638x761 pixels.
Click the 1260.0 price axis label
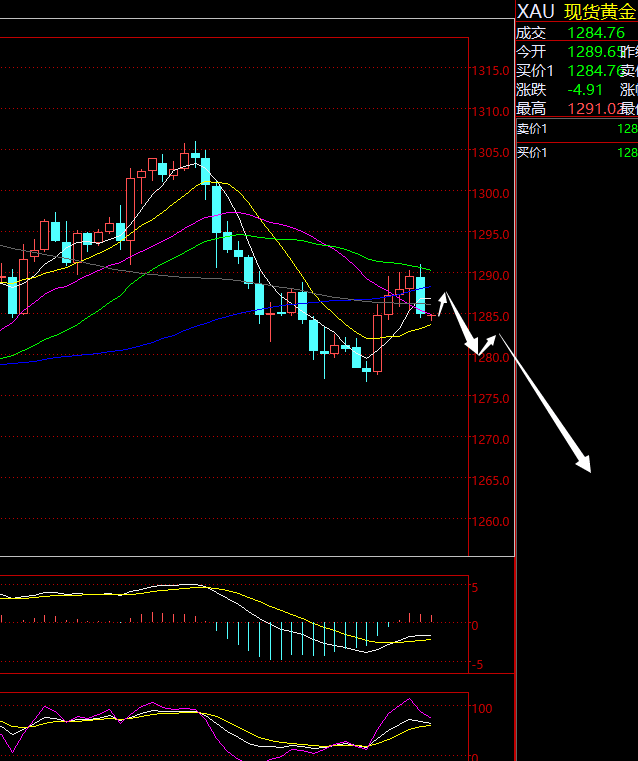click(x=491, y=522)
